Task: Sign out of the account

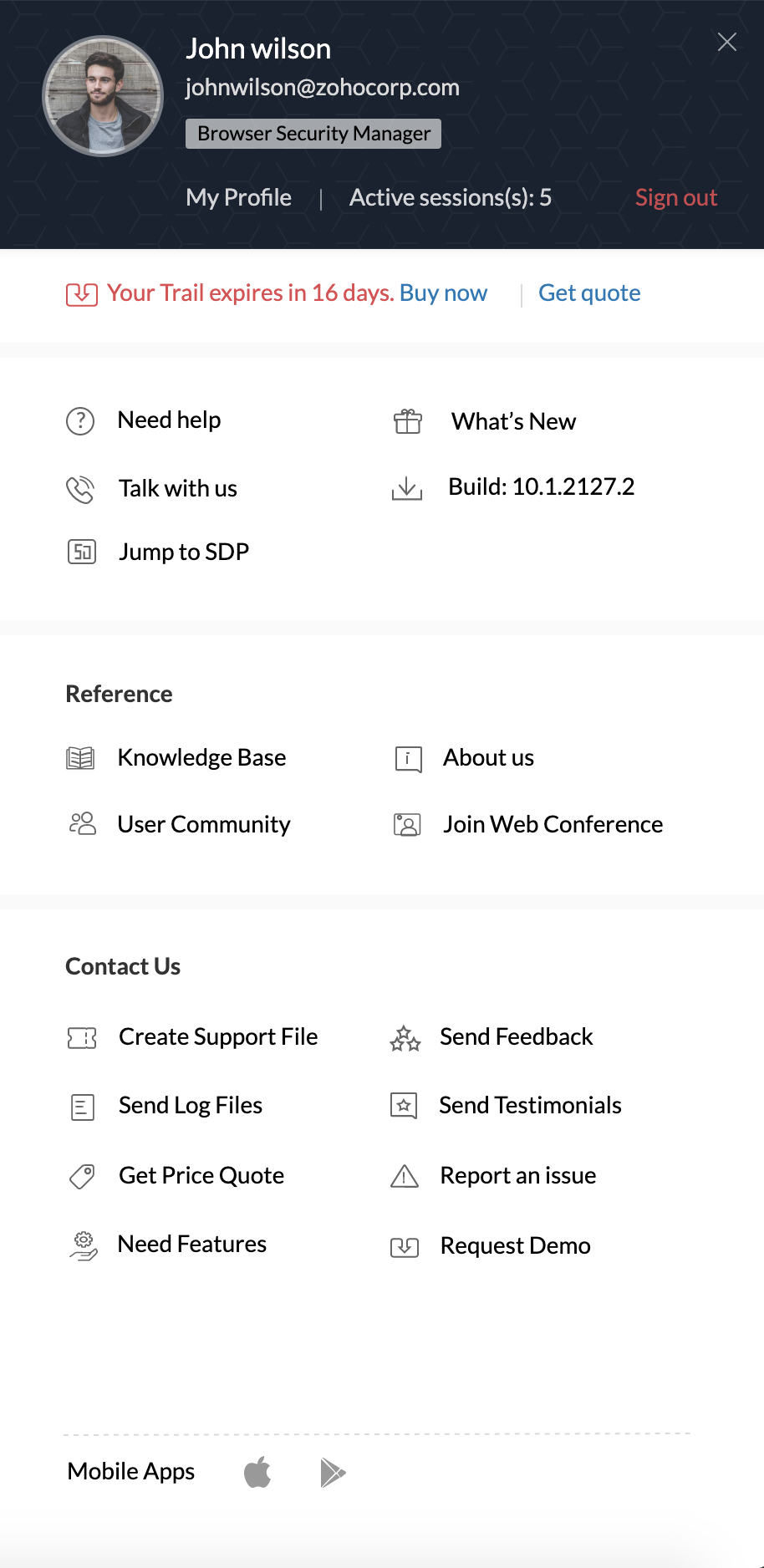Action: [x=676, y=197]
